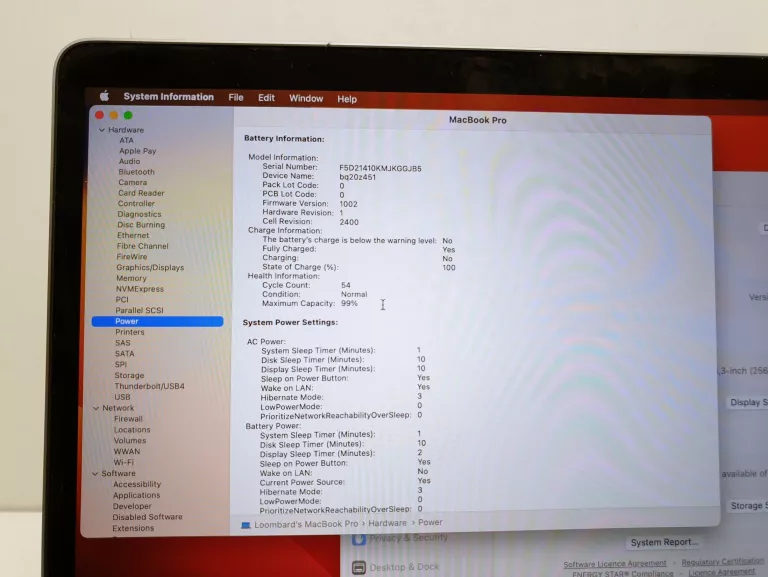
Task: Open the Window menu
Action: (306, 98)
